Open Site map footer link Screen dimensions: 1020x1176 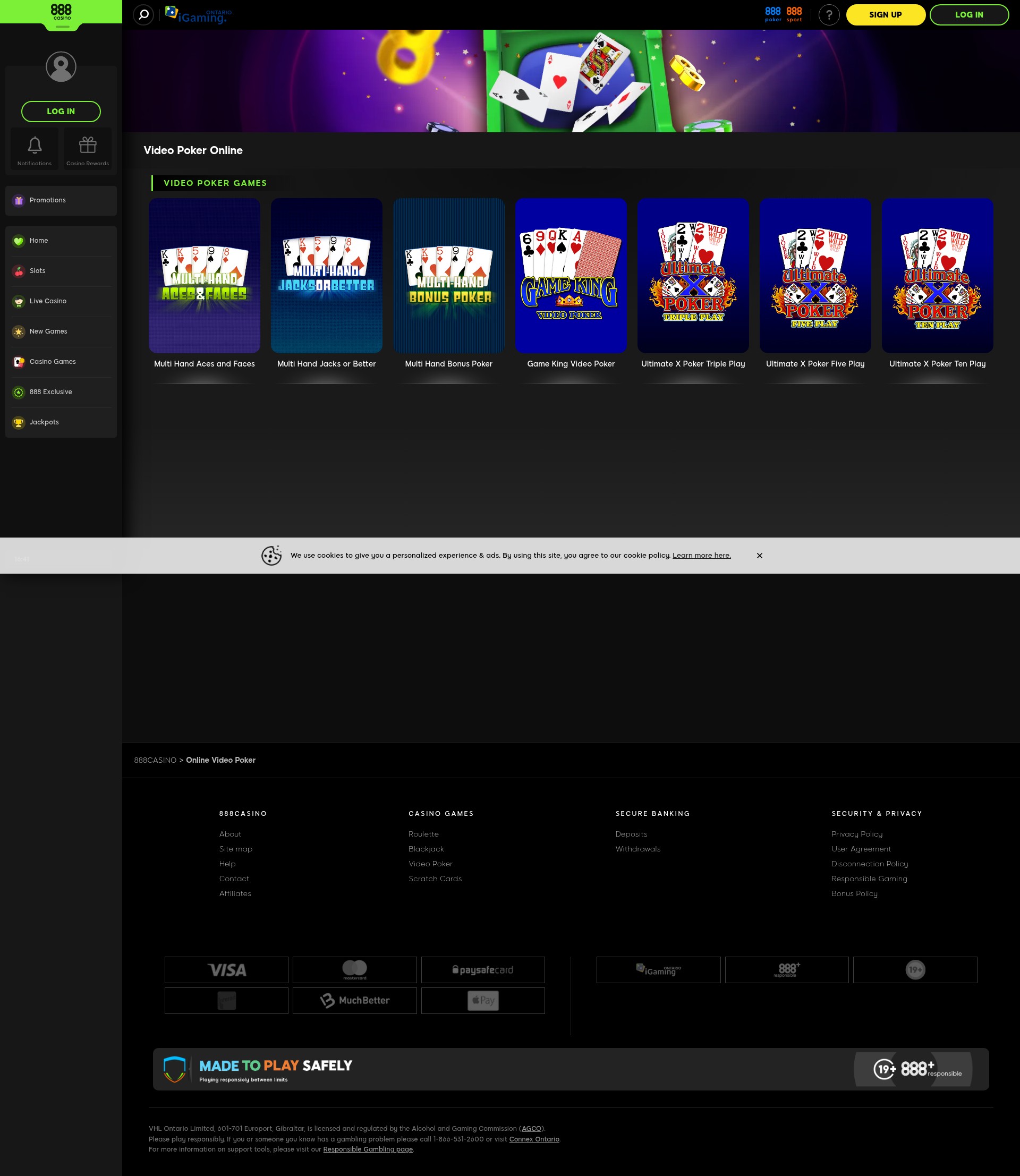[x=236, y=849]
